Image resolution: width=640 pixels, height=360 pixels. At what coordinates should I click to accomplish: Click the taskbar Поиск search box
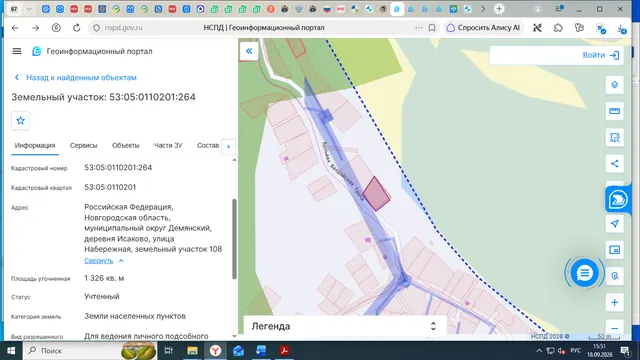pyautogui.click(x=89, y=351)
